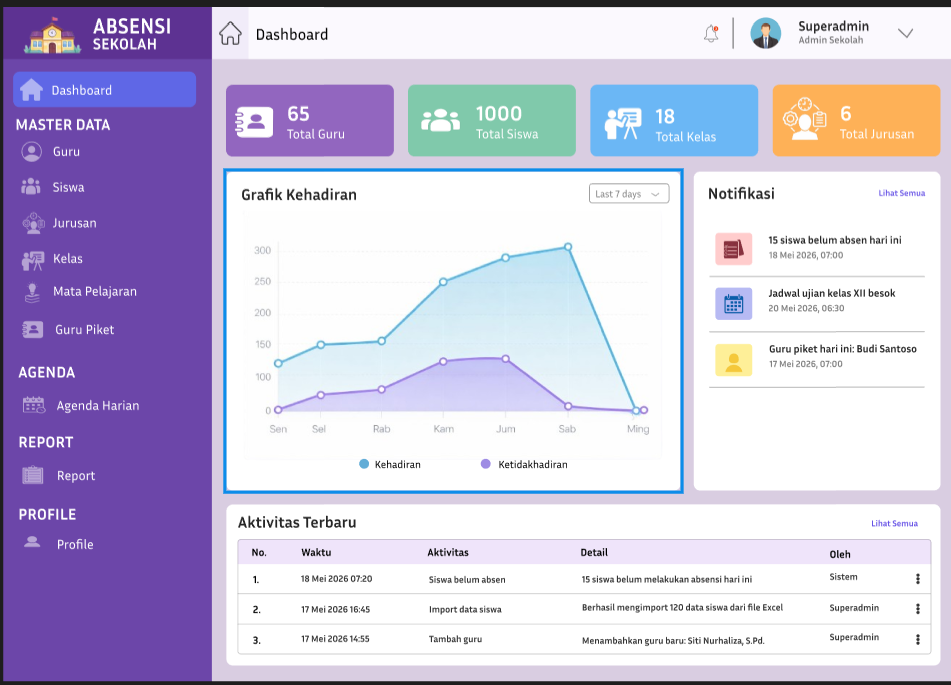Open the Last 7 days dropdown
951x685 pixels.
(629, 194)
